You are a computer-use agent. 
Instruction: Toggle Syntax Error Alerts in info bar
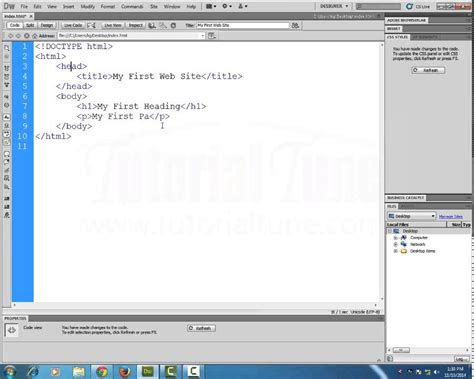7,142
